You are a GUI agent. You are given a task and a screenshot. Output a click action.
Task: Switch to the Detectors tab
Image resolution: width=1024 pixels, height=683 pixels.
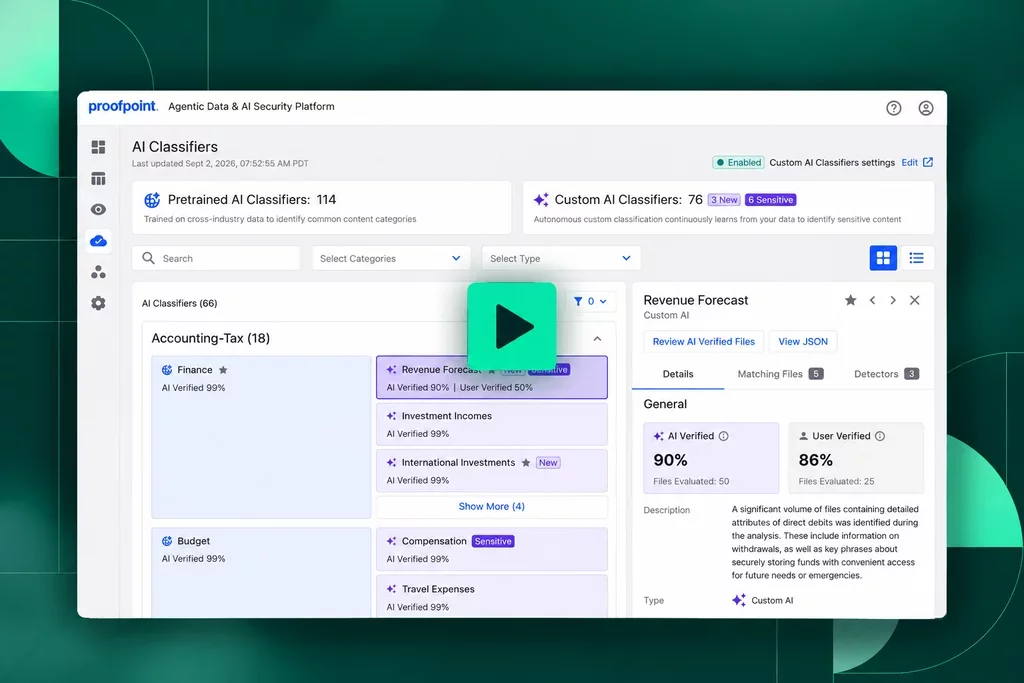[886, 374]
